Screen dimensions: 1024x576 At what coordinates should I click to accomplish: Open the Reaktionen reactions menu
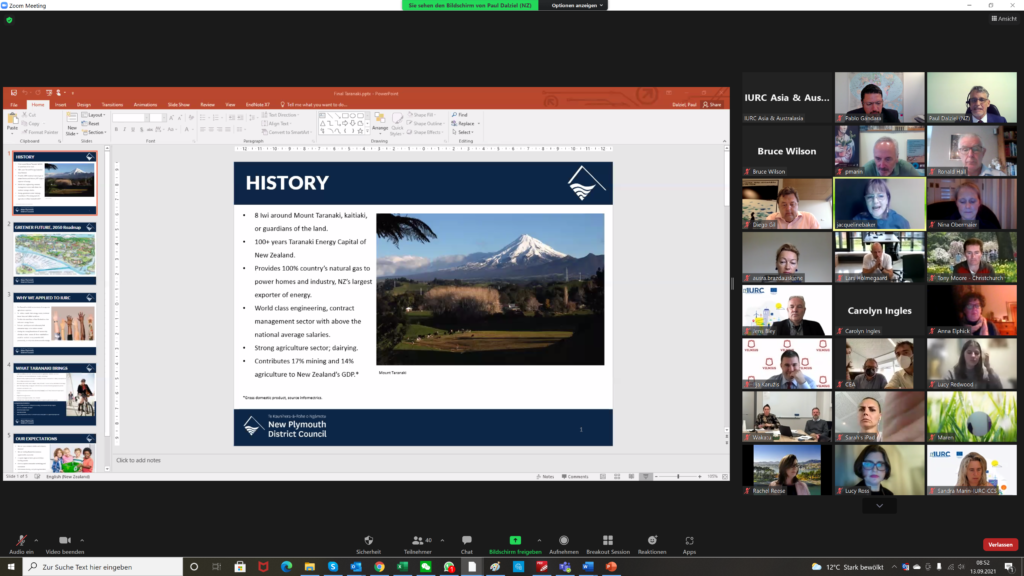tap(652, 540)
